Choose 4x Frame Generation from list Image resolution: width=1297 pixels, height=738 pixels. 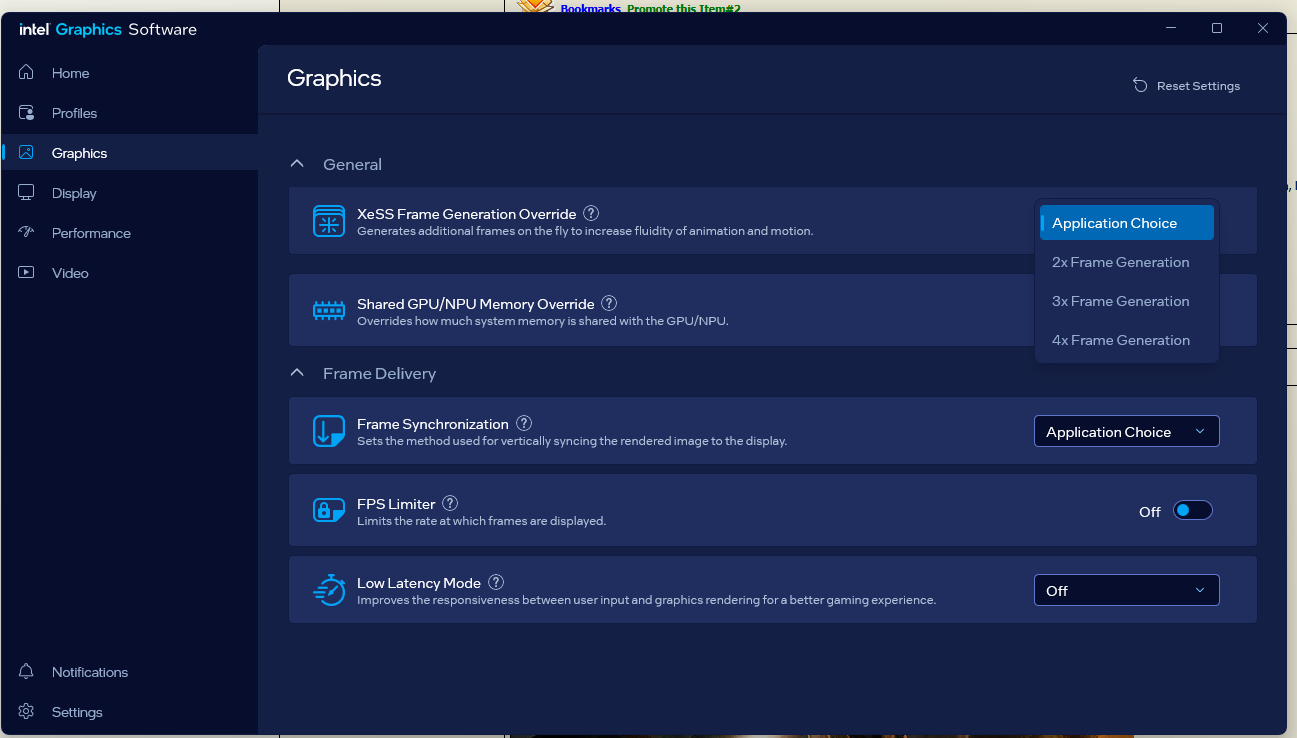coord(1120,340)
